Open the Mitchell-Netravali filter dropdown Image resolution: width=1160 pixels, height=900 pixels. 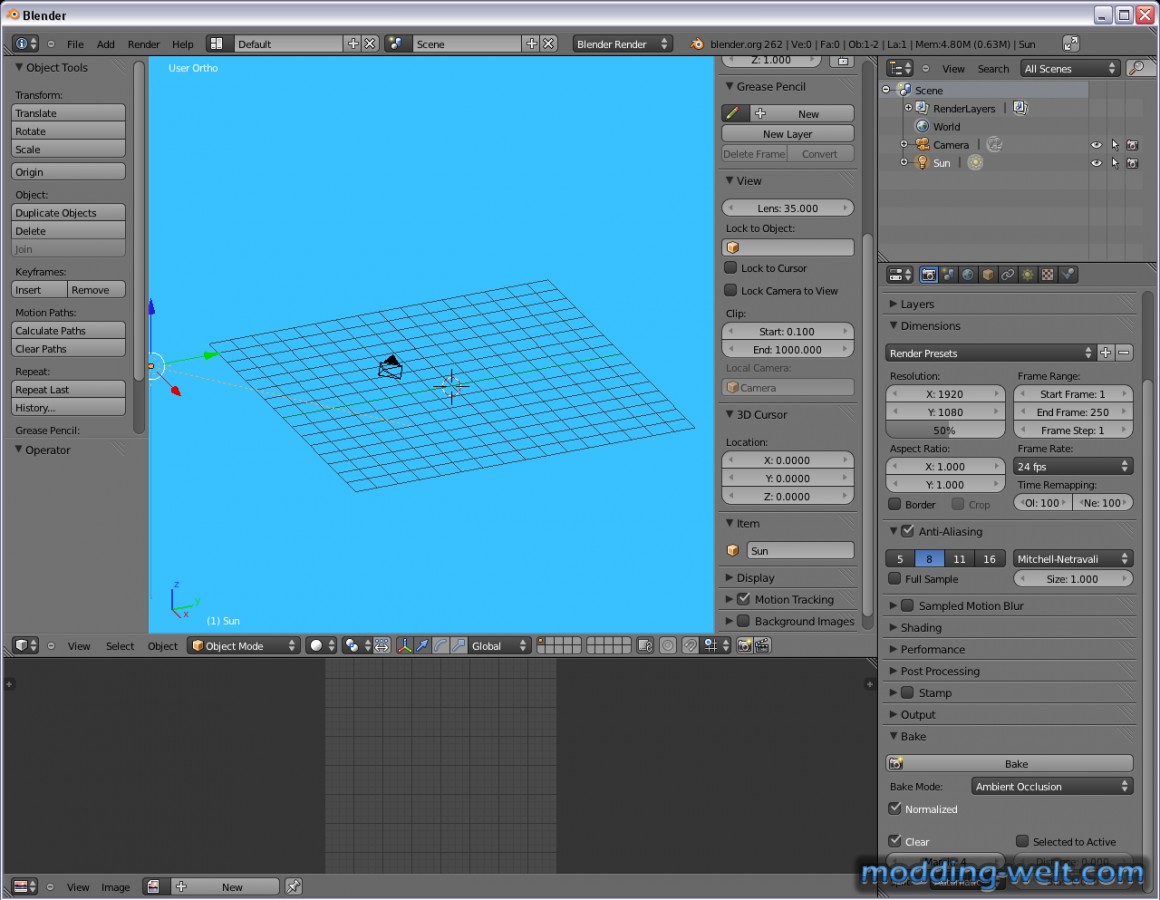tap(1073, 558)
